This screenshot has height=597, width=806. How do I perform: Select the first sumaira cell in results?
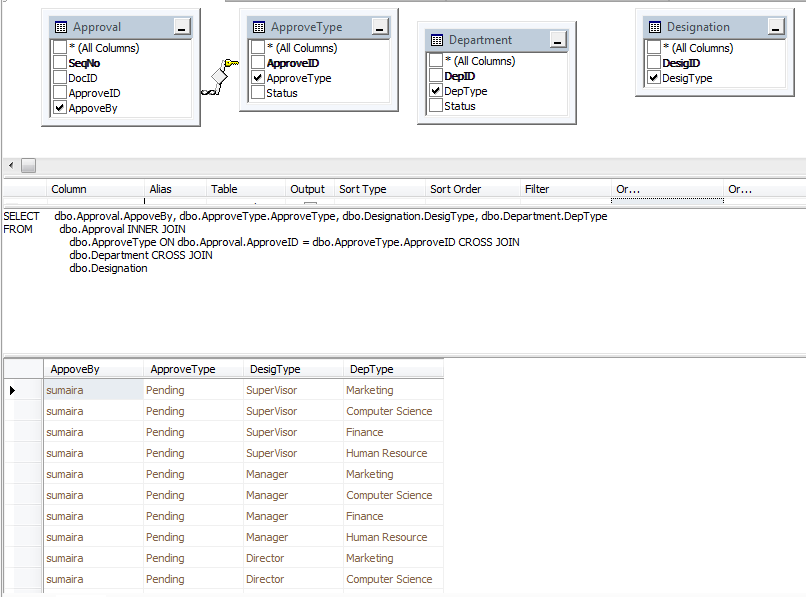[93, 390]
